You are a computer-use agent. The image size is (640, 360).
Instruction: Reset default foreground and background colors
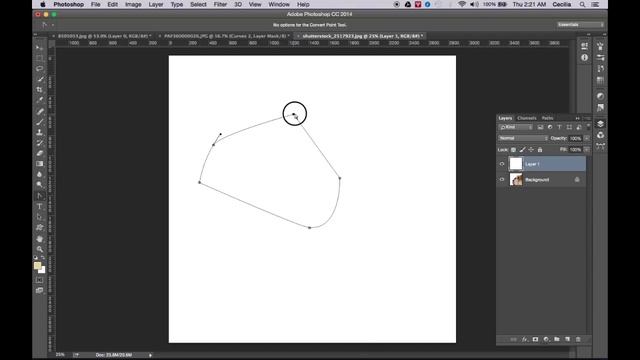36,258
